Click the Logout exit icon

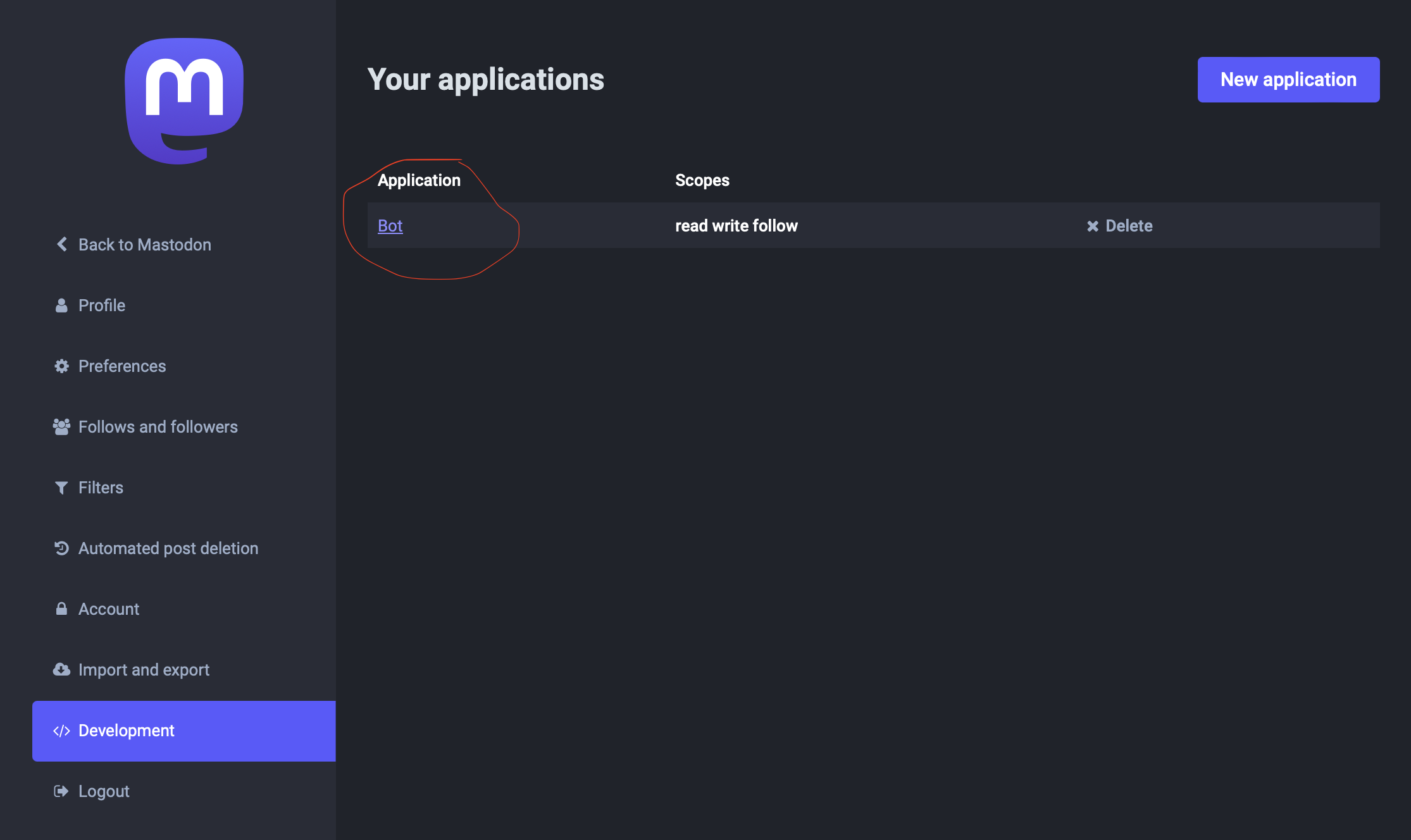pos(61,791)
